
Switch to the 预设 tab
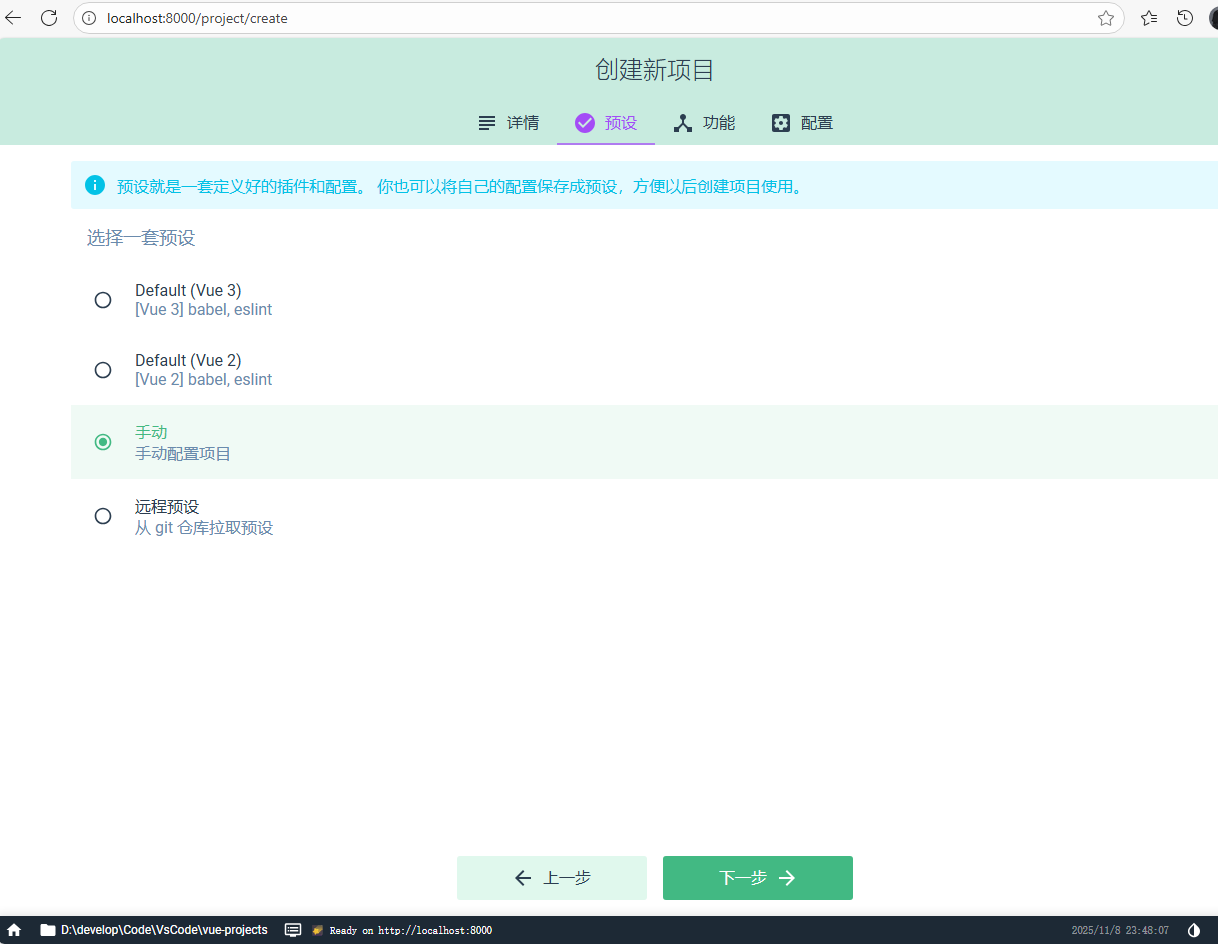(x=606, y=123)
